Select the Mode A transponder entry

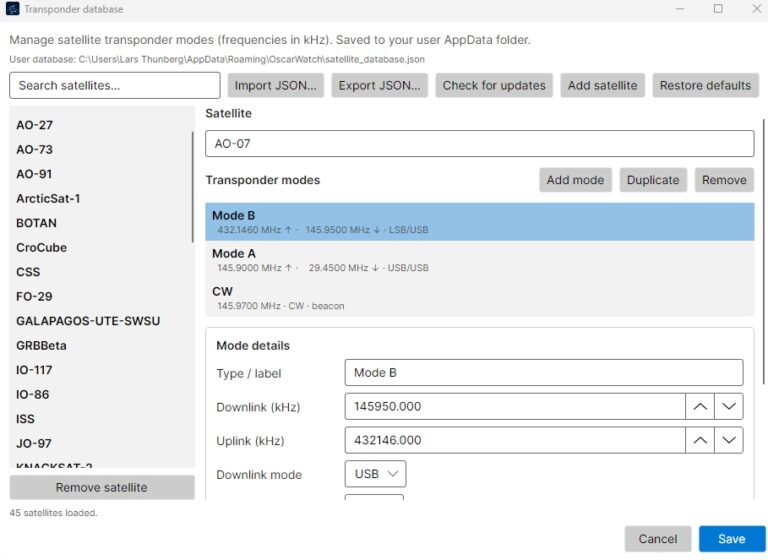480,260
